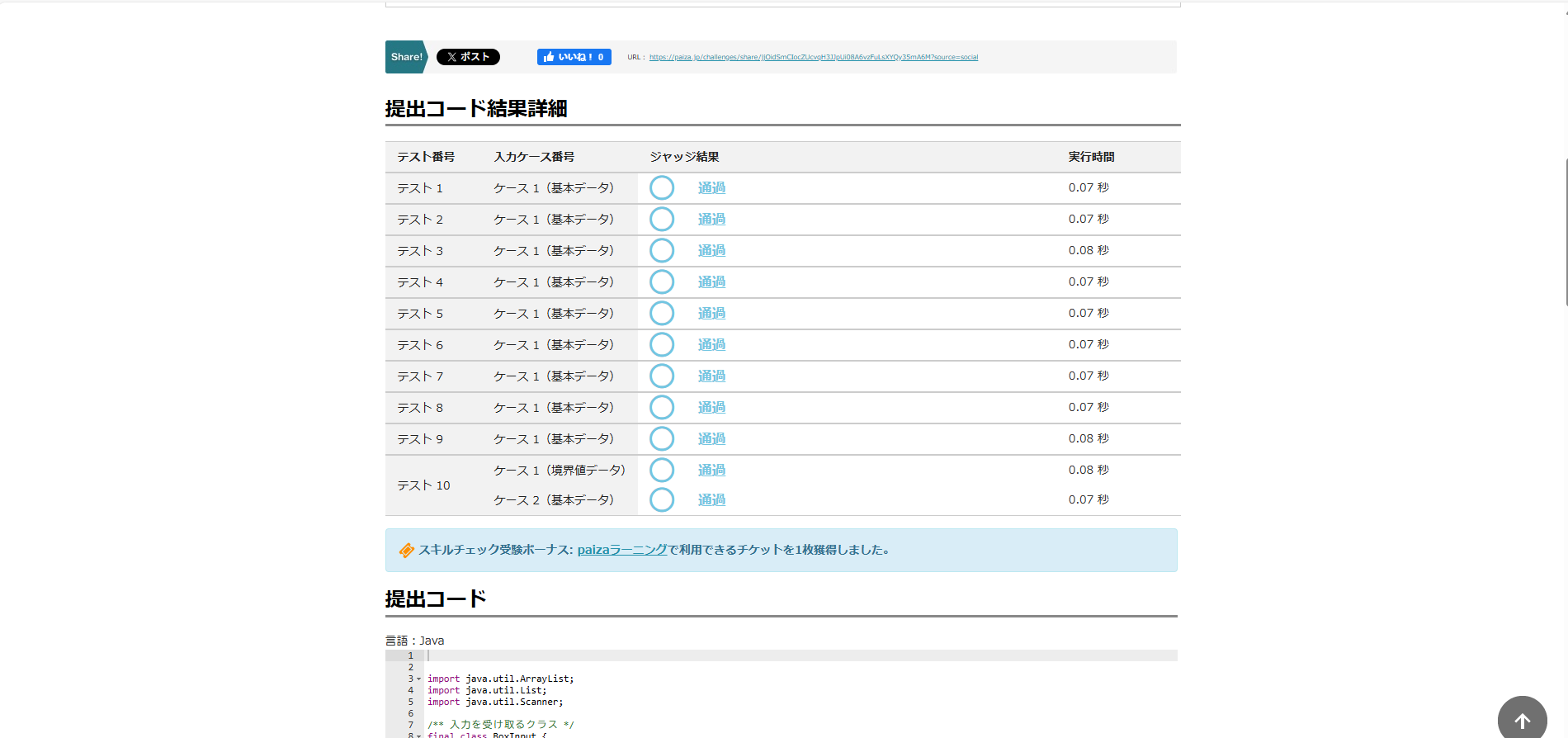Image resolution: width=1568 pixels, height=738 pixels.
Task: Open the 通過 link for Test 4
Action: (711, 282)
